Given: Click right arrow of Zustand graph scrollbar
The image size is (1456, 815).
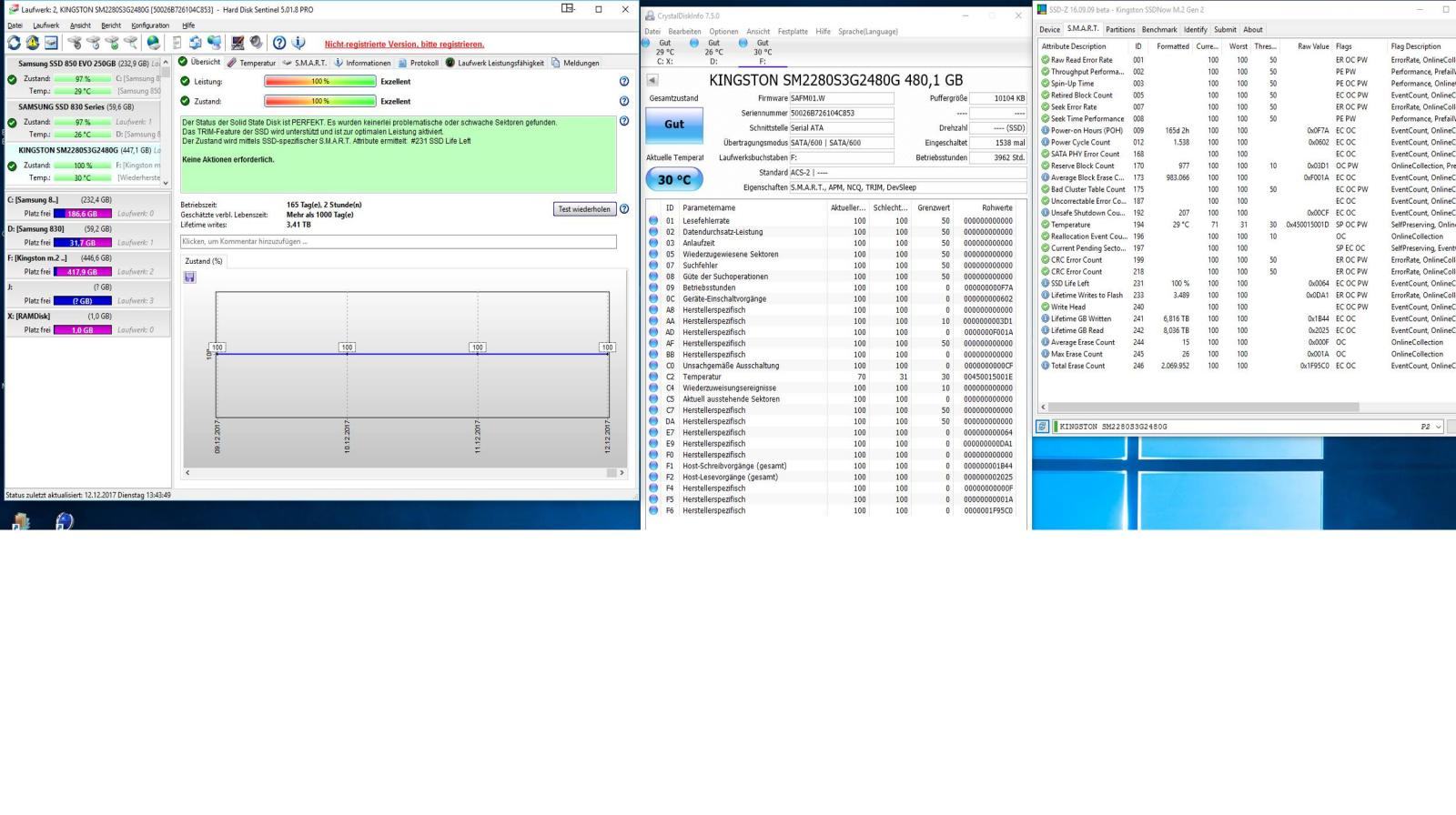Looking at the screenshot, I should click(622, 473).
